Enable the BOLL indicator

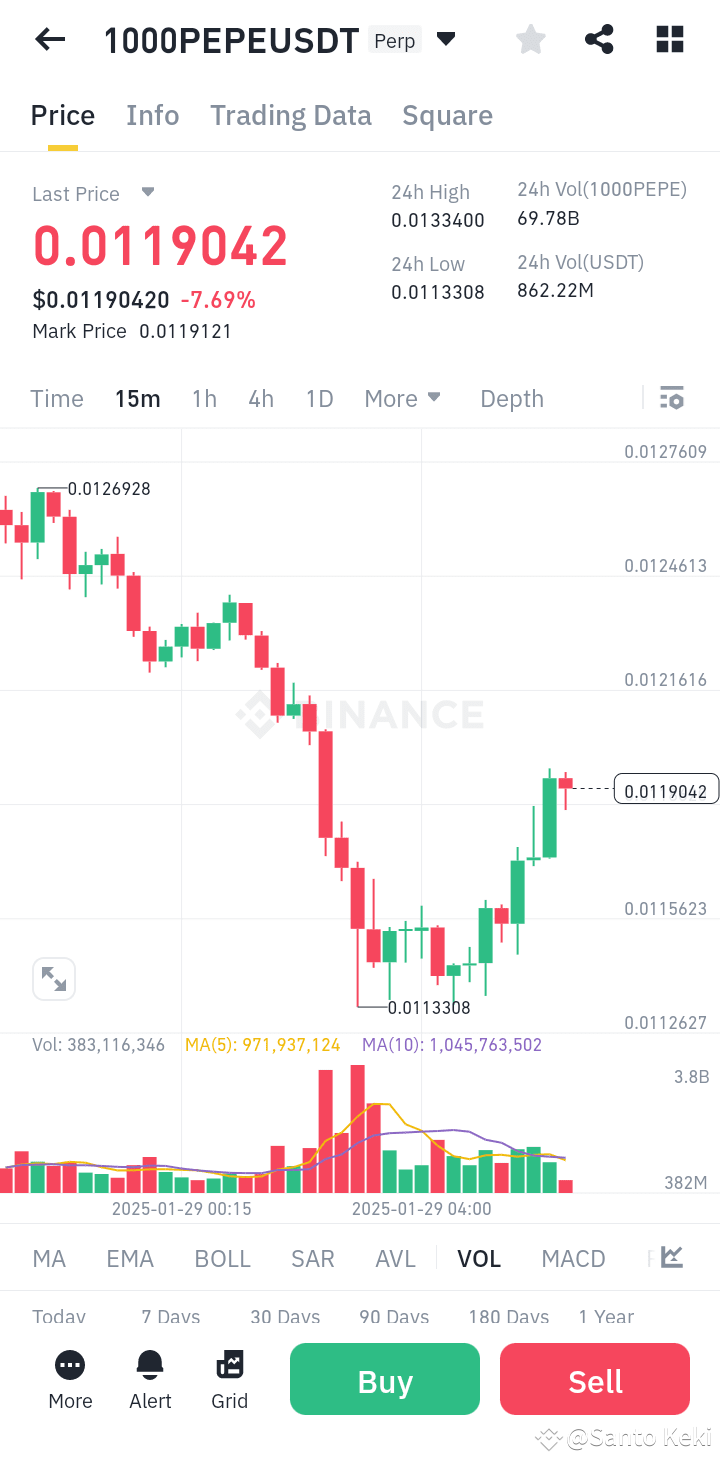(x=222, y=1257)
